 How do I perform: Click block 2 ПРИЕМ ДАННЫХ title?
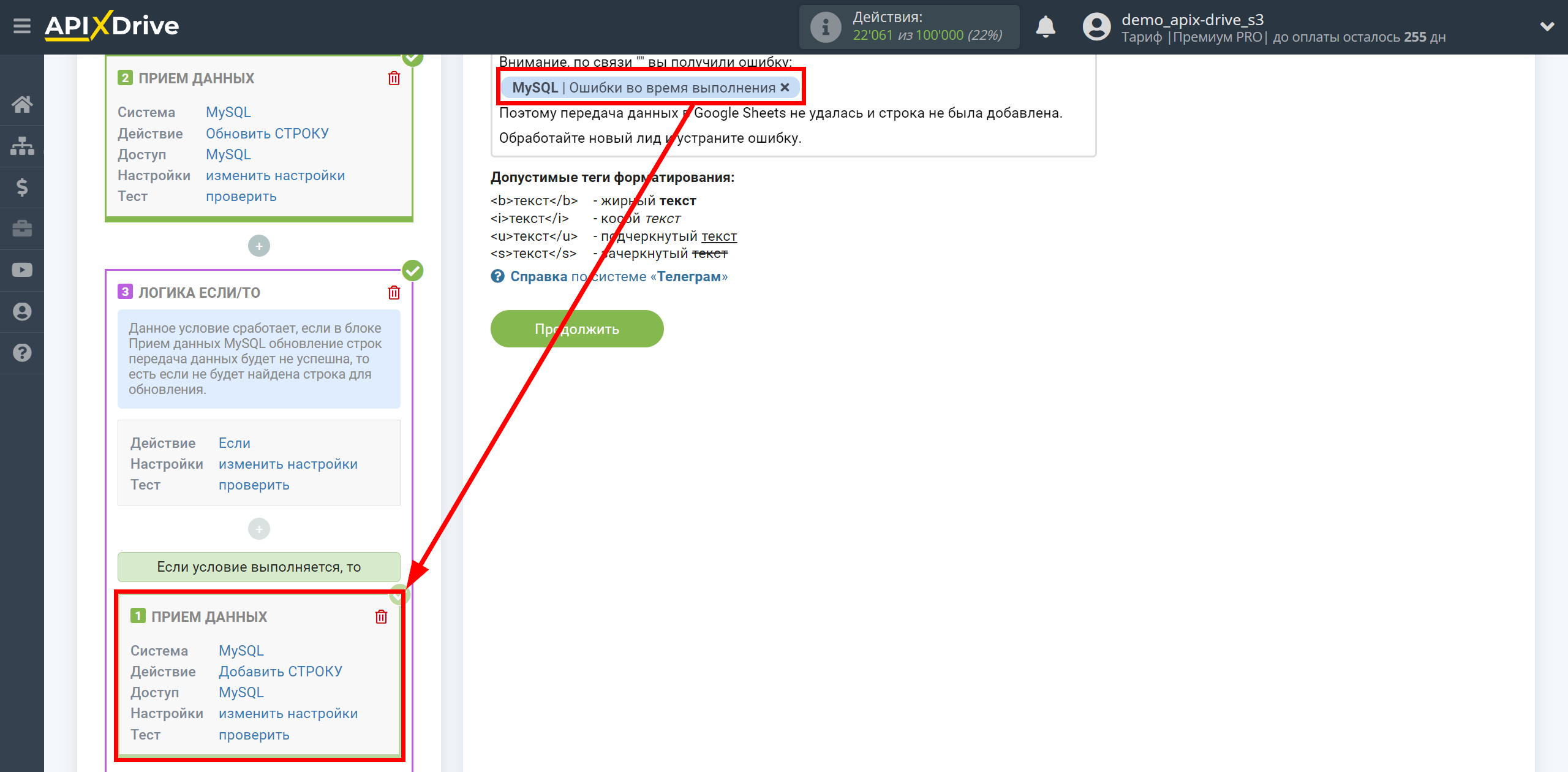click(196, 78)
